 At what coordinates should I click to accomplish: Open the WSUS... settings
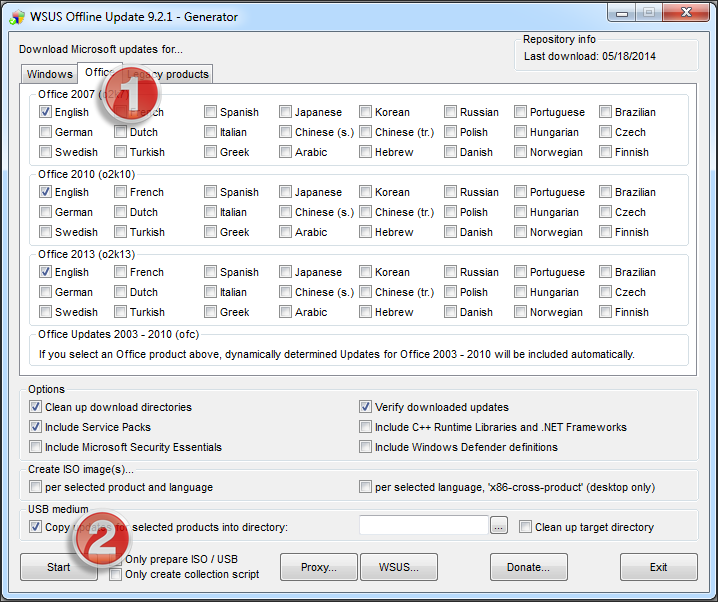coord(399,567)
